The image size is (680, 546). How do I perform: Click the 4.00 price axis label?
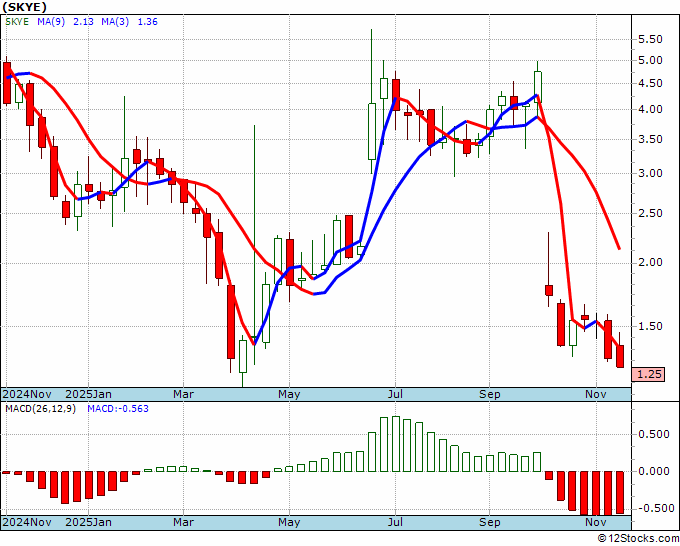[x=651, y=109]
